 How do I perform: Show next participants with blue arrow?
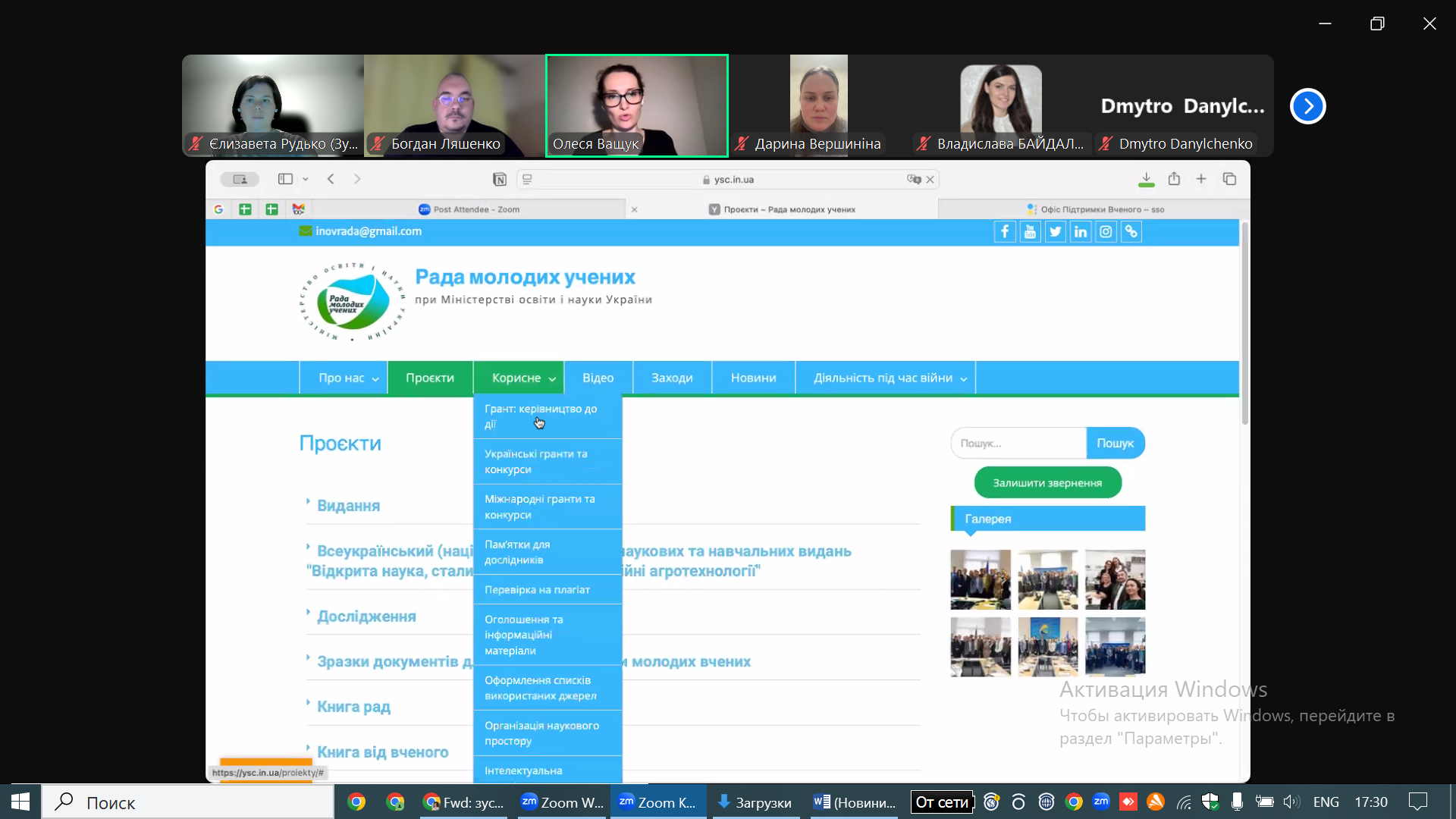(1307, 106)
